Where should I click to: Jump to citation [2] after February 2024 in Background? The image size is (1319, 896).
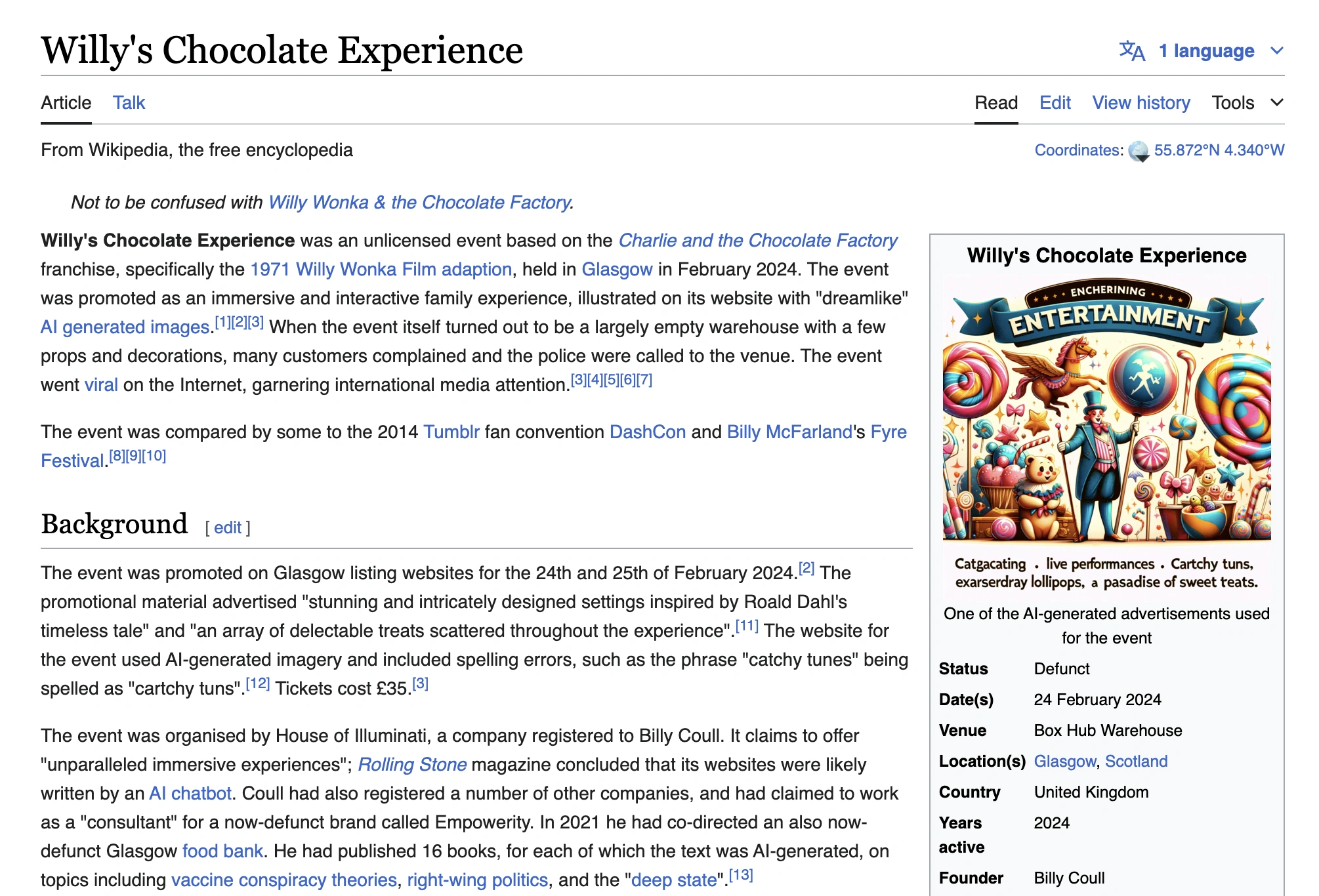(x=806, y=568)
